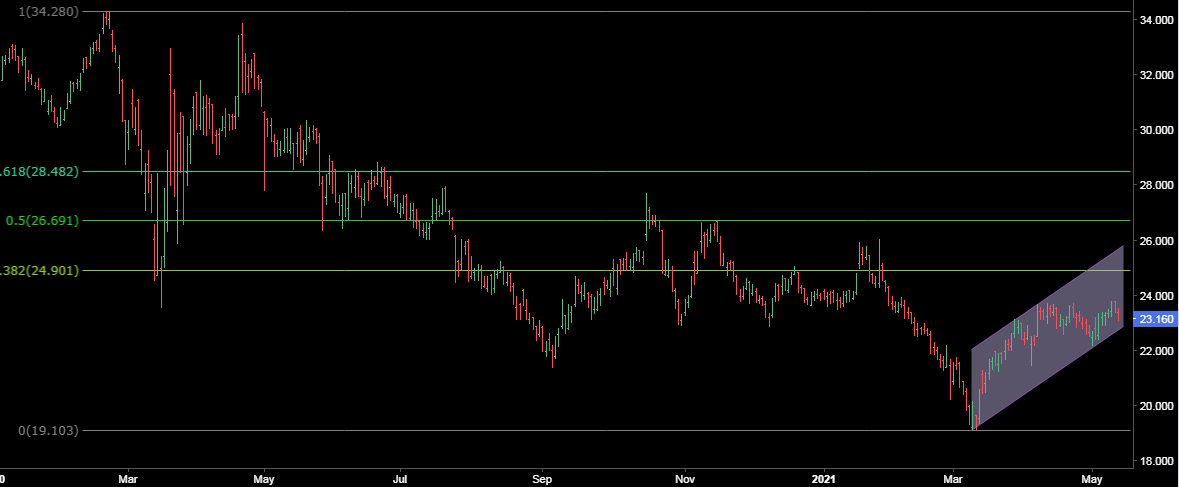Screen dimensions: 1179x487
Task: Click the 34.000 price axis label
Action: [1156, 20]
